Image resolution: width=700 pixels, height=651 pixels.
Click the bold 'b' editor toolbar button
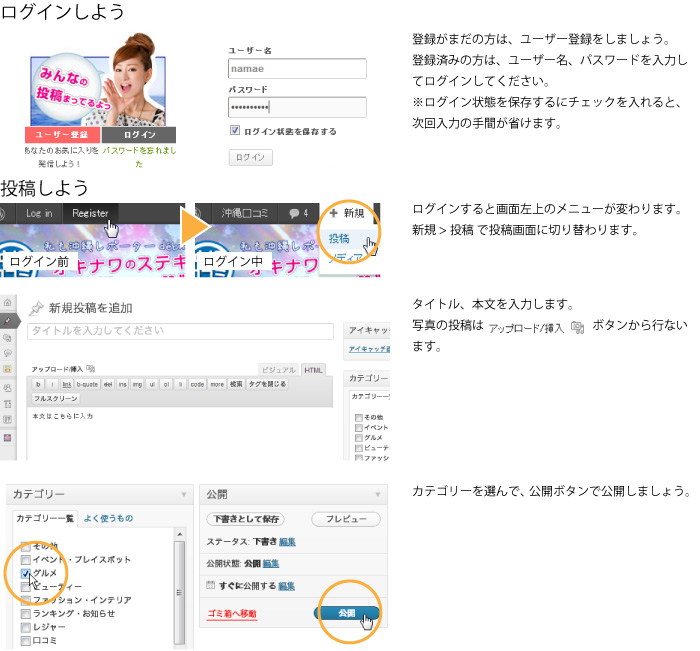pos(38,383)
